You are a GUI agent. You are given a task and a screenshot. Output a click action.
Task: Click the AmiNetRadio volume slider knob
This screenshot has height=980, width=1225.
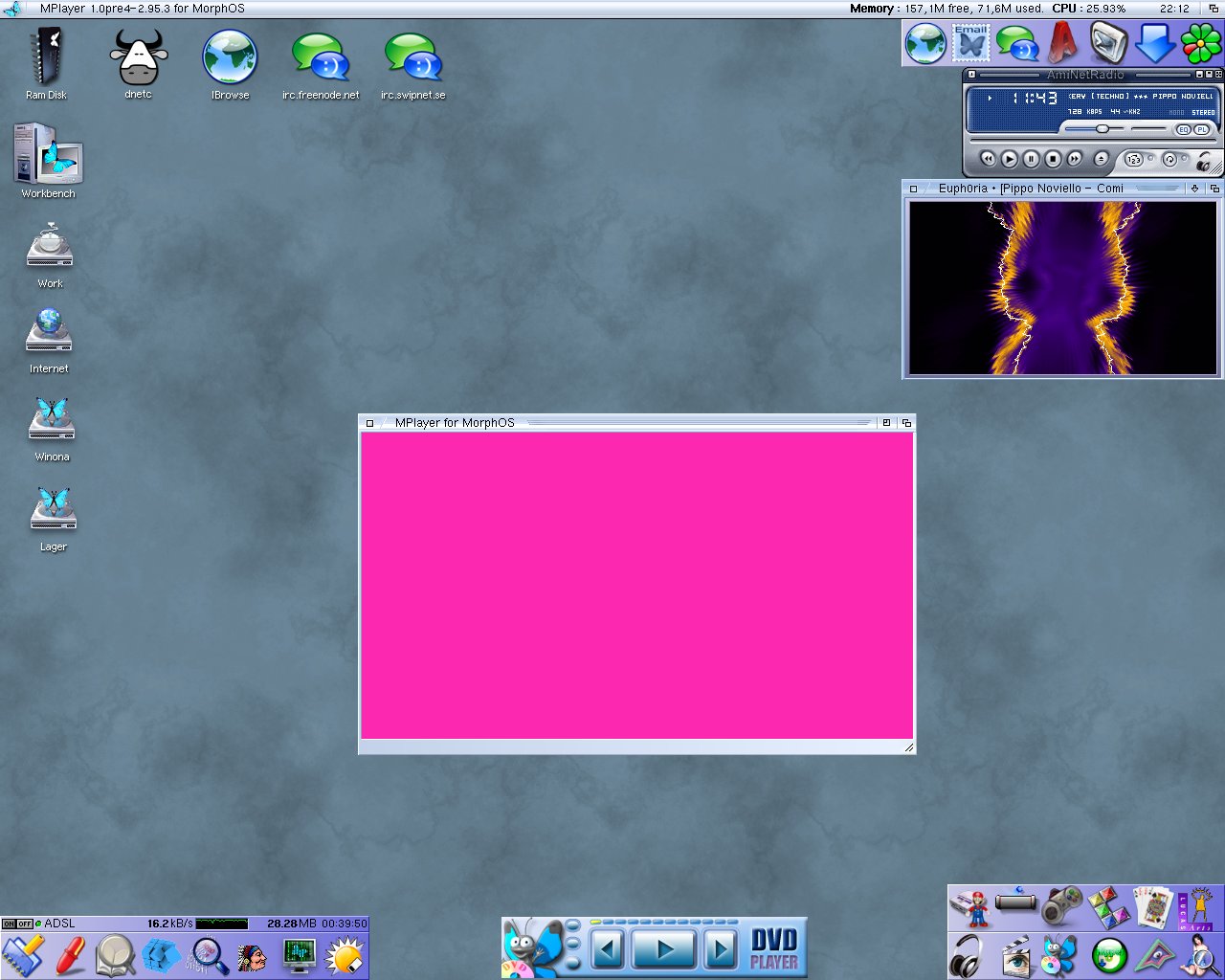pos(1102,128)
